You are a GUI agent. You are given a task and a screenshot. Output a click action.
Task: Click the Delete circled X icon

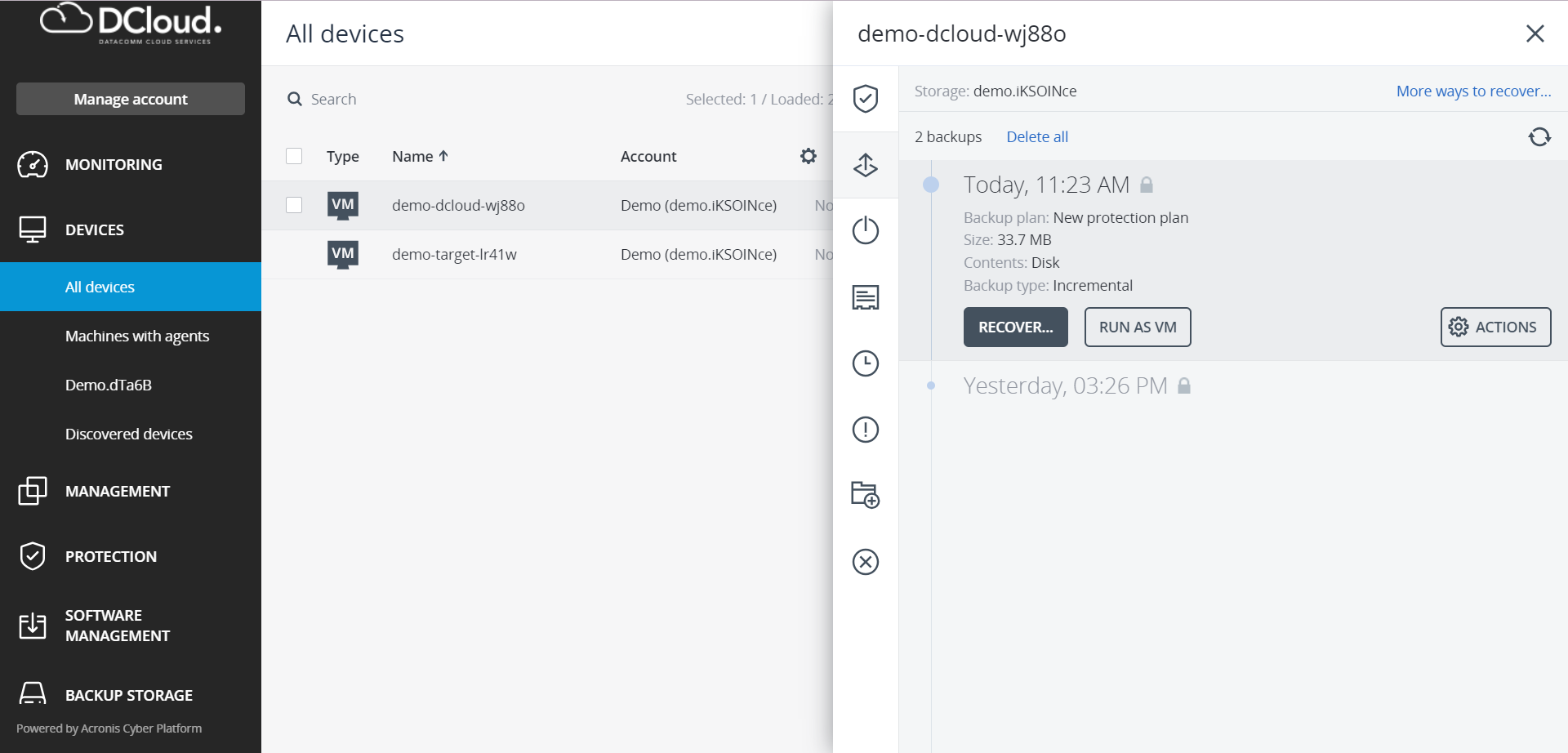(865, 562)
